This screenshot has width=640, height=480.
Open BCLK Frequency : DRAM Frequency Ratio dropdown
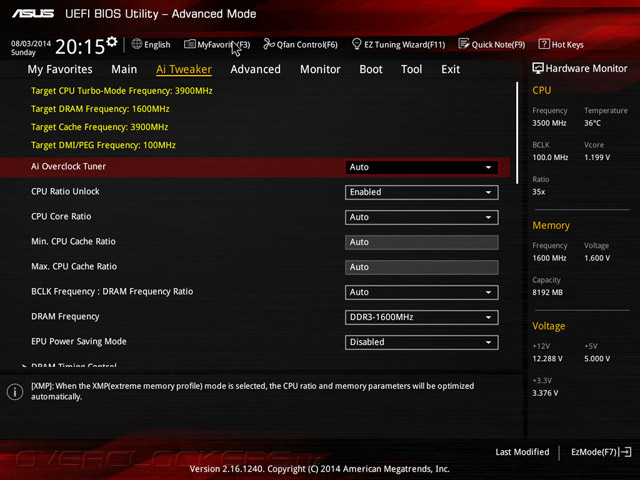[x=422, y=292]
